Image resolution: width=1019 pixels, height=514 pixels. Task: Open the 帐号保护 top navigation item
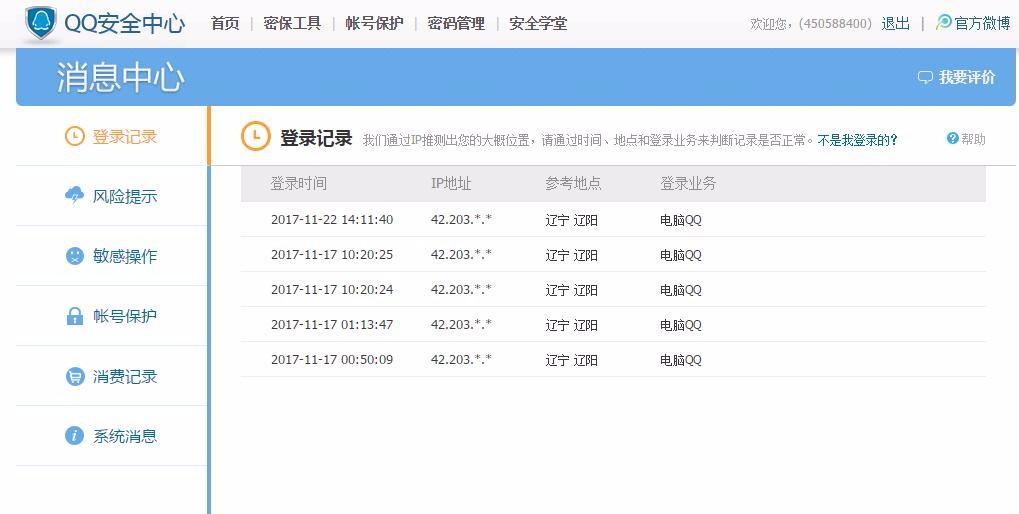(374, 23)
